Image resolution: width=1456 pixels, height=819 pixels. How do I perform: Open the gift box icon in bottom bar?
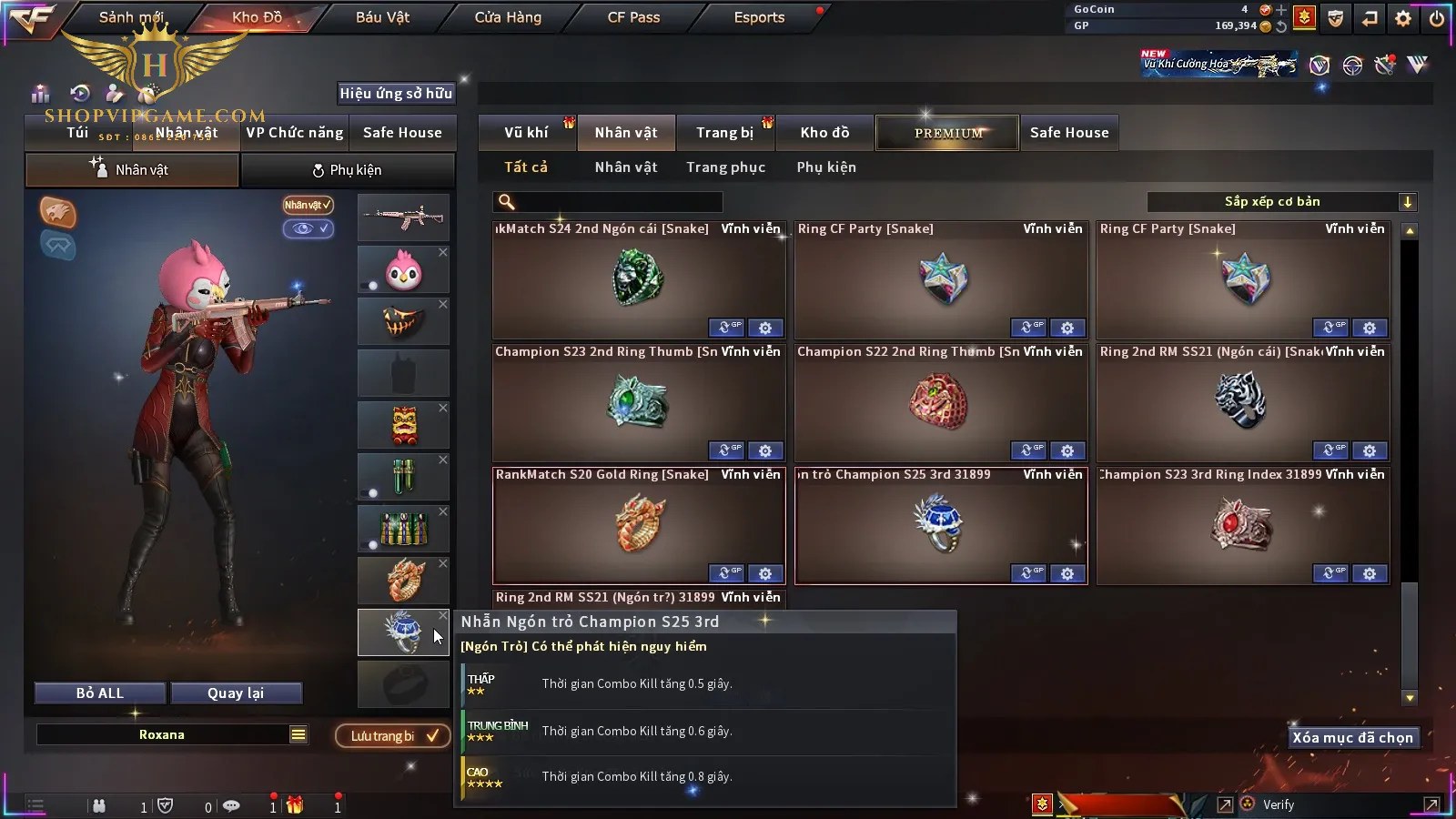click(x=295, y=805)
